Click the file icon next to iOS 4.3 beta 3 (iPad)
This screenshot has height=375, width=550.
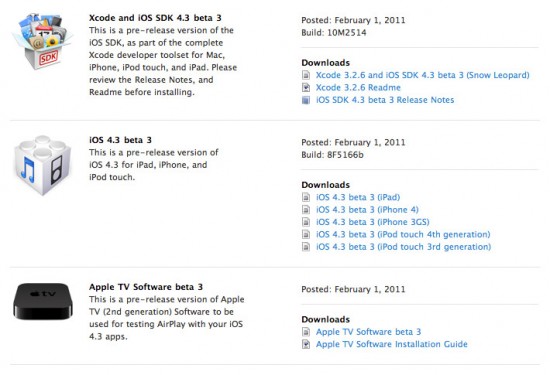click(306, 197)
